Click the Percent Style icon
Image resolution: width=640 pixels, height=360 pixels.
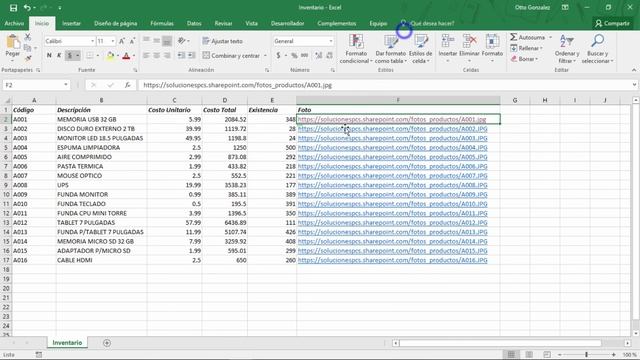pos(294,56)
